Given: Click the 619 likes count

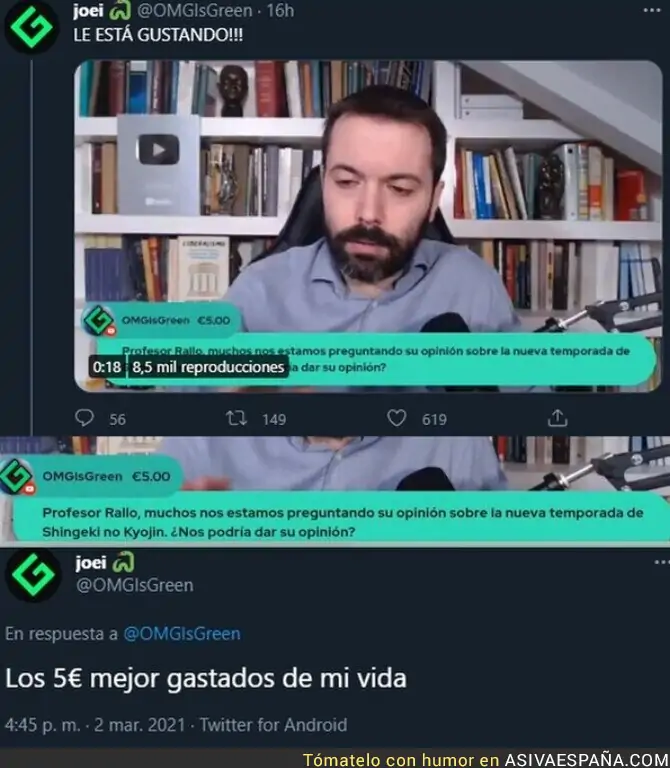Looking at the screenshot, I should tap(434, 419).
